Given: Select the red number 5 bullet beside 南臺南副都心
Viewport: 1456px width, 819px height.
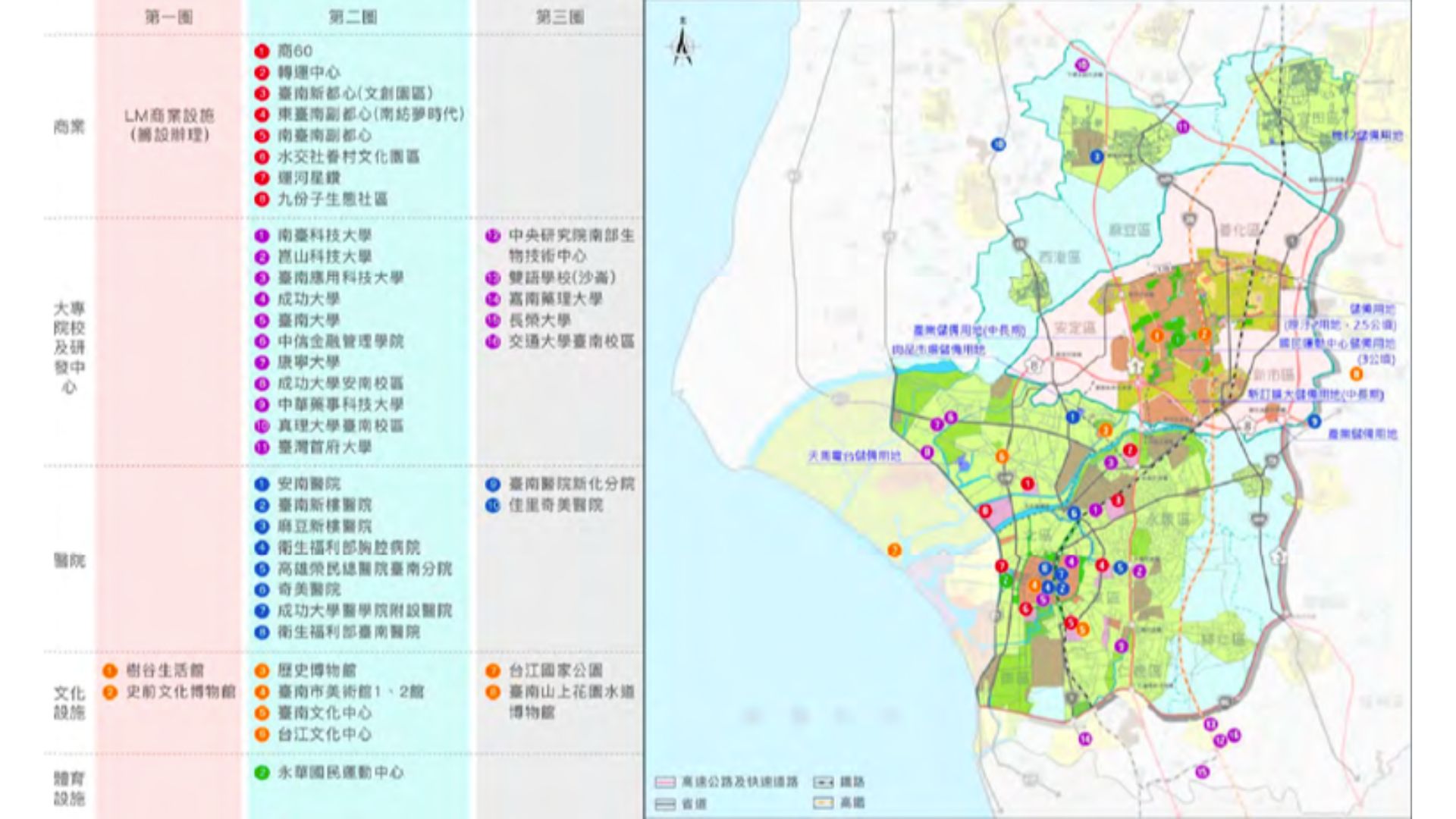Looking at the screenshot, I should tap(262, 136).
